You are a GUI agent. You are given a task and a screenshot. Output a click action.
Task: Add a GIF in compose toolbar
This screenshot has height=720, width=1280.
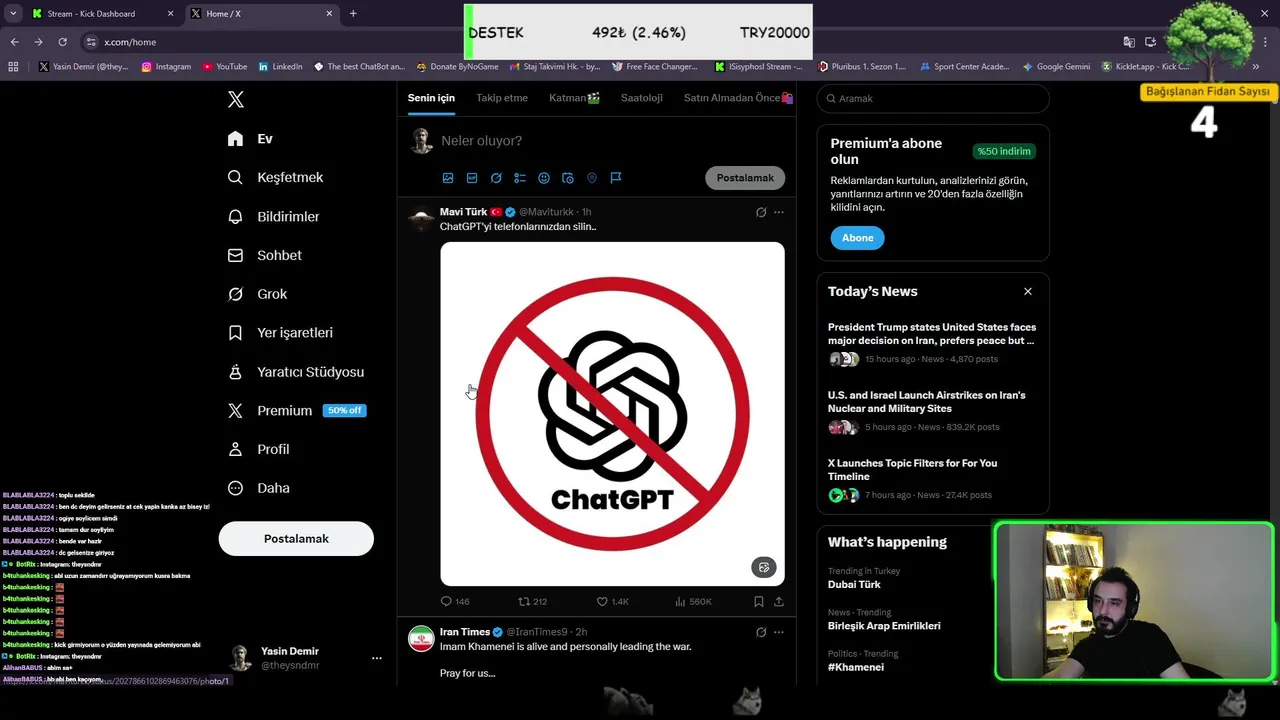472,178
